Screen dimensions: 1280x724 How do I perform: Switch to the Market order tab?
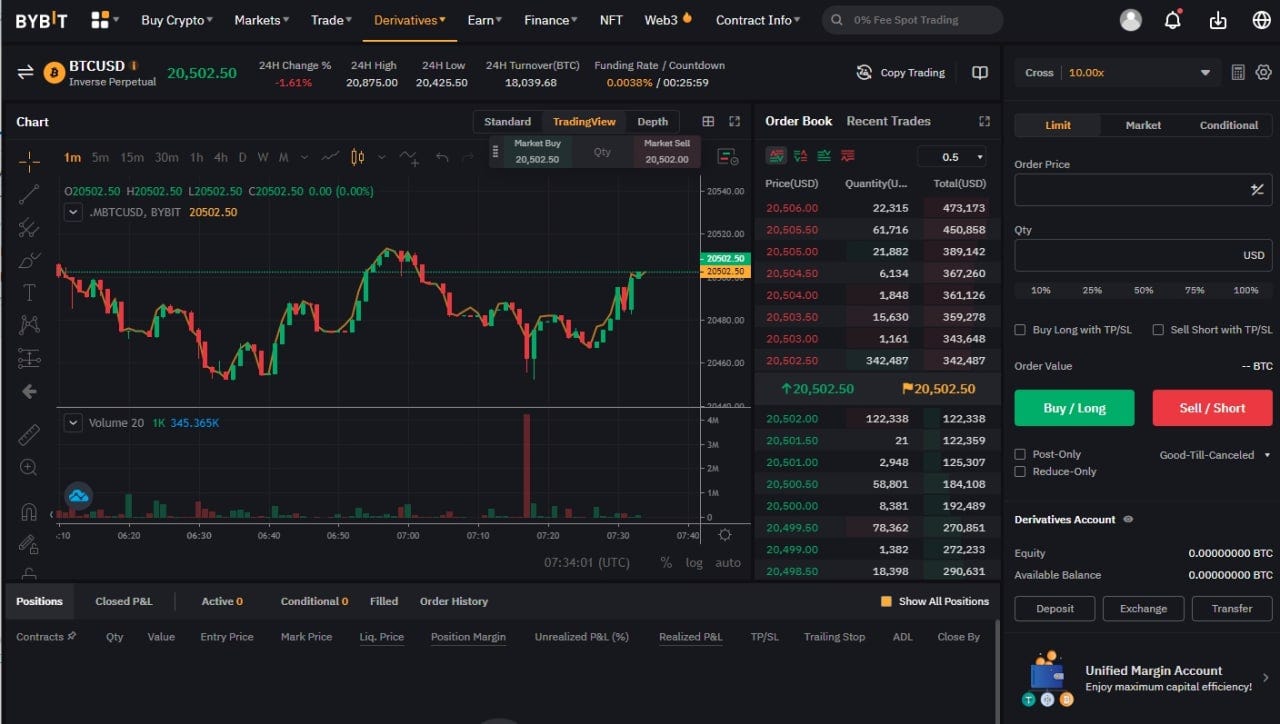1143,125
